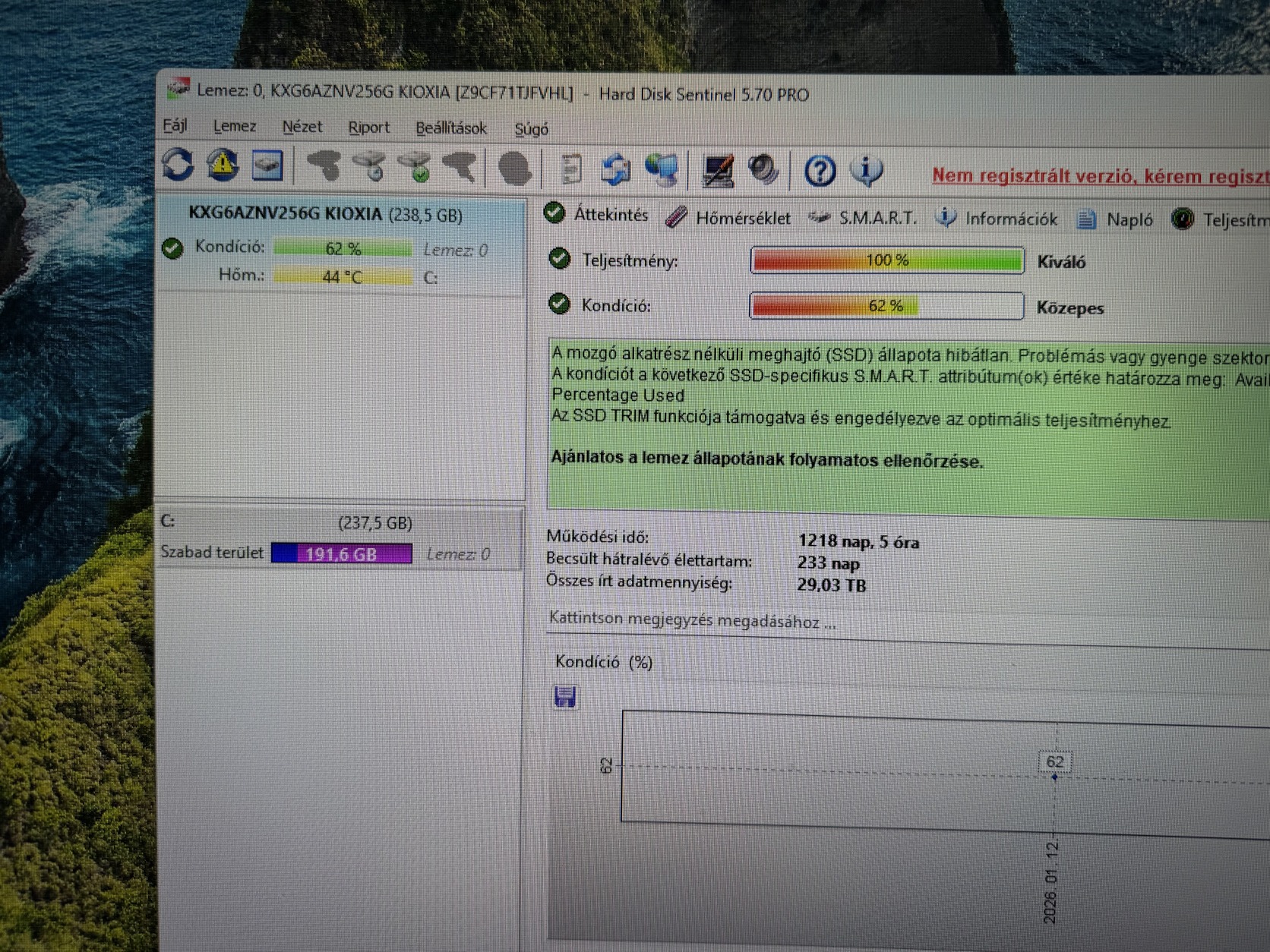This screenshot has height=952, width=1270.
Task: Click the 62 data point on the chart
Action: pyautogui.click(x=1054, y=775)
